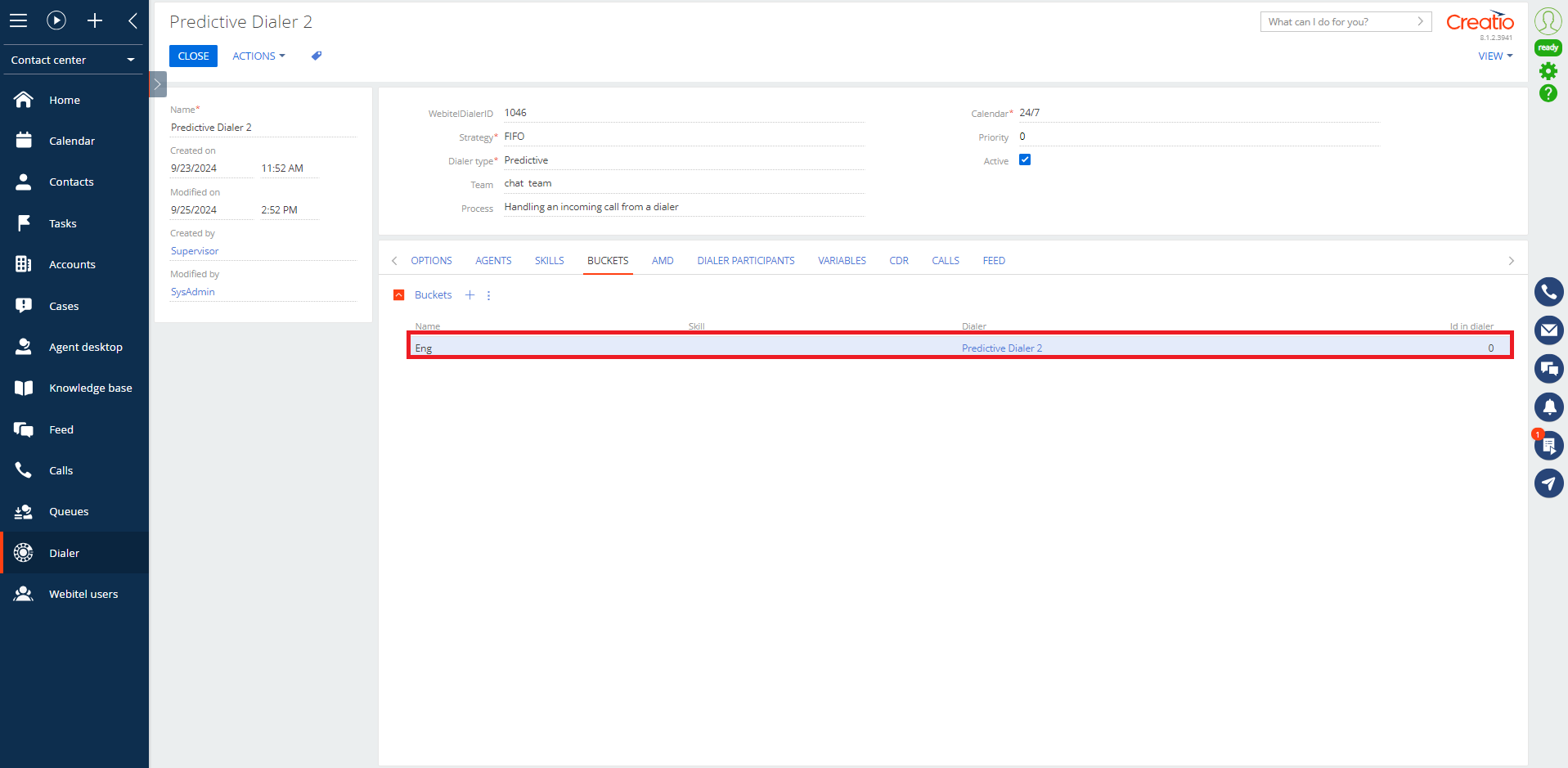The height and width of the screenshot is (768, 1568).
Task: Select the Buckets tab
Action: point(608,261)
